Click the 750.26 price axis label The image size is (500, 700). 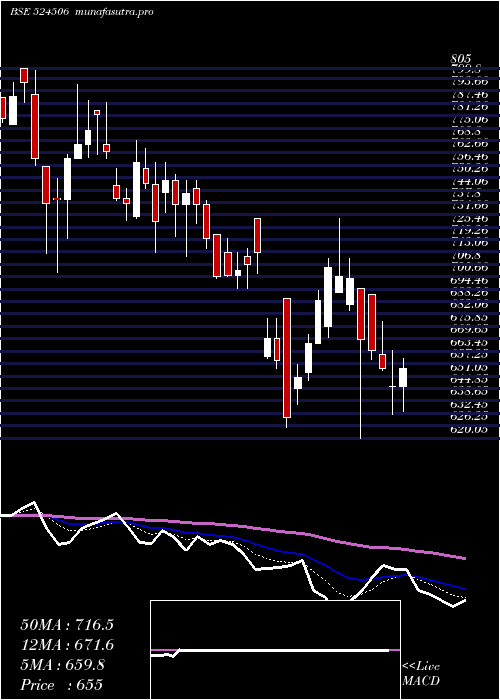pyautogui.click(x=468, y=169)
